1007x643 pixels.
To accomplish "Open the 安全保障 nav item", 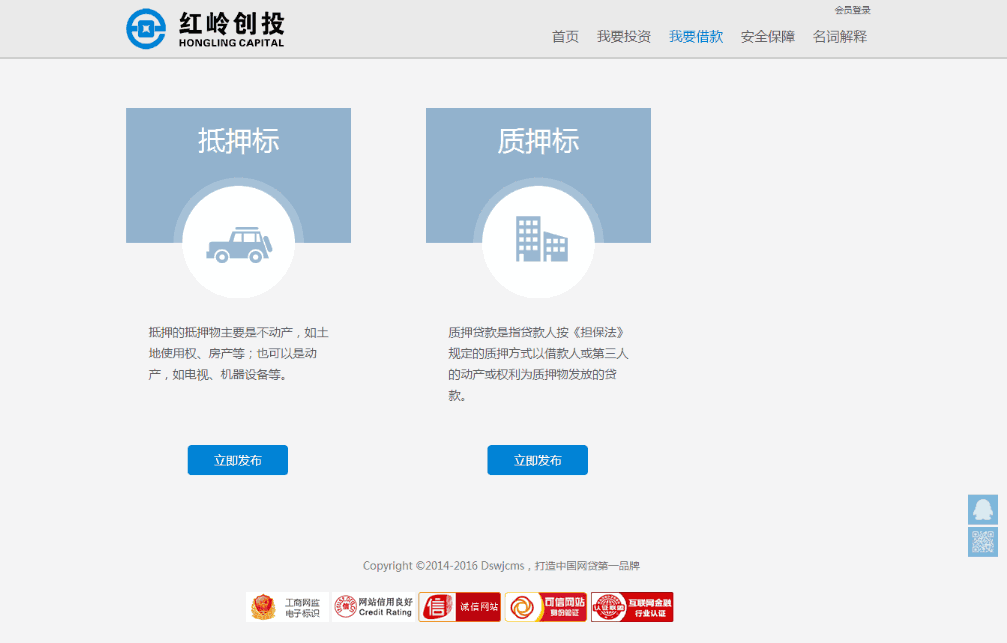I will (x=768, y=37).
